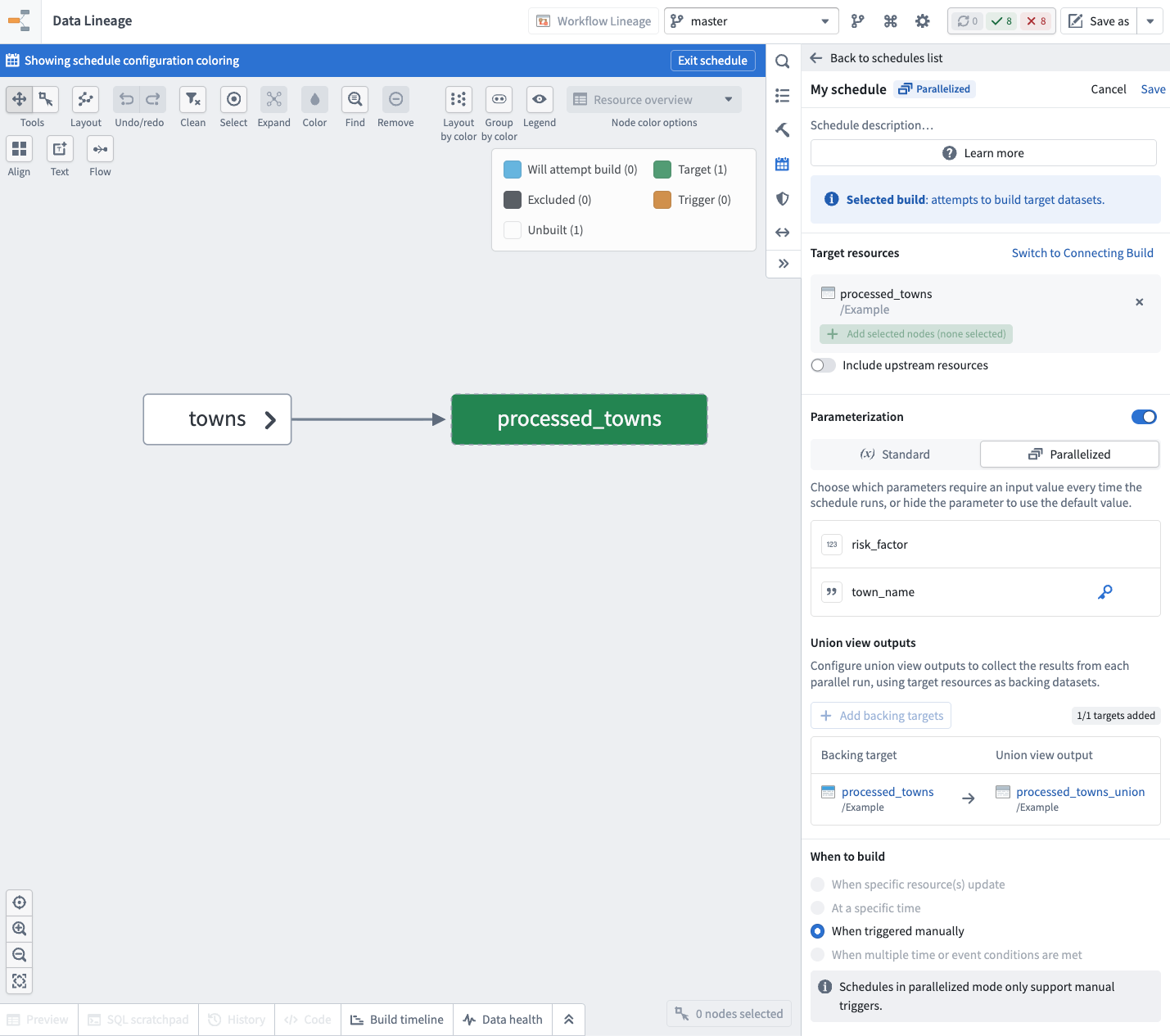
Task: Click the Flow tool icon
Action: [100, 148]
